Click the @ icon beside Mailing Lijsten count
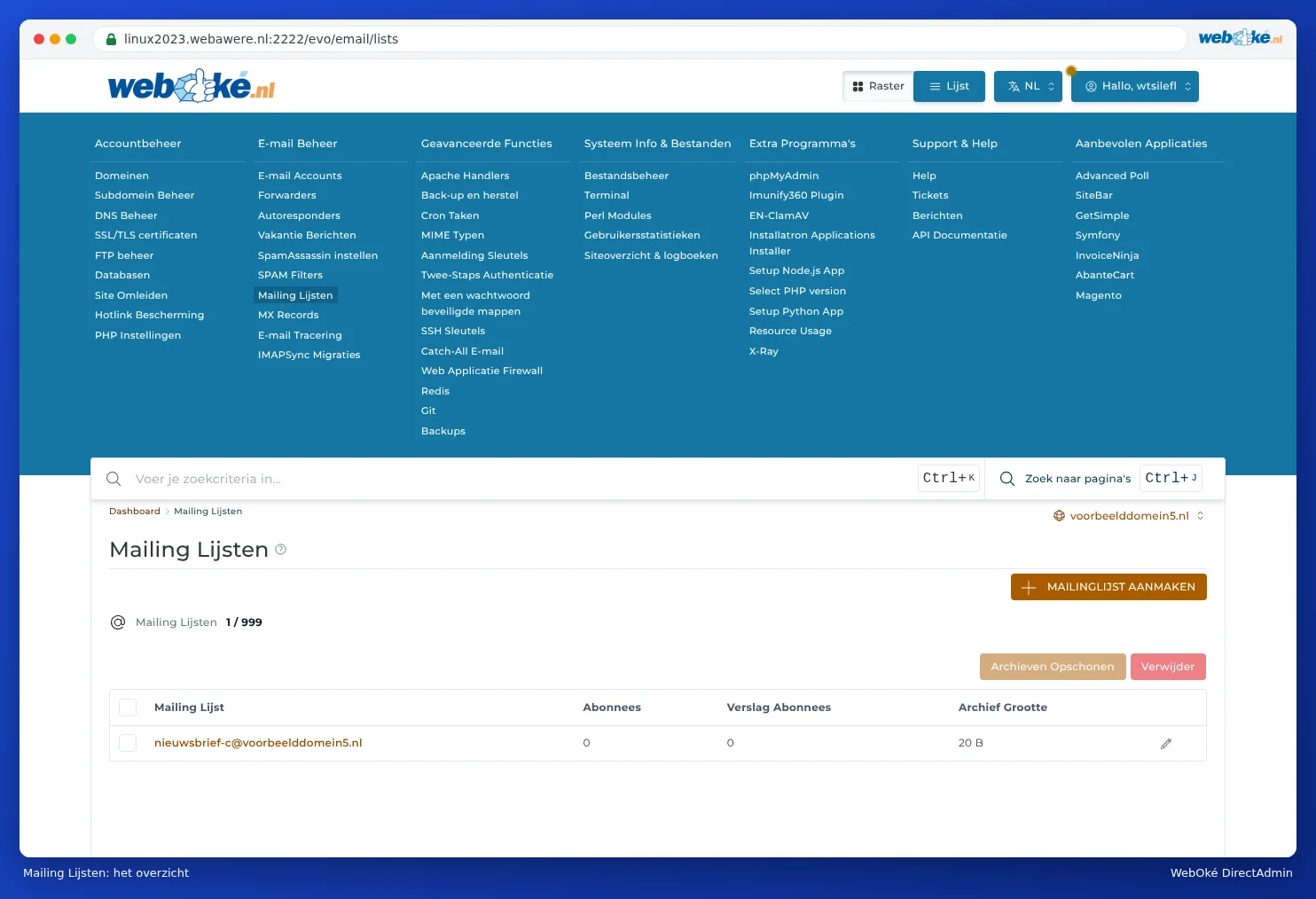 point(118,622)
